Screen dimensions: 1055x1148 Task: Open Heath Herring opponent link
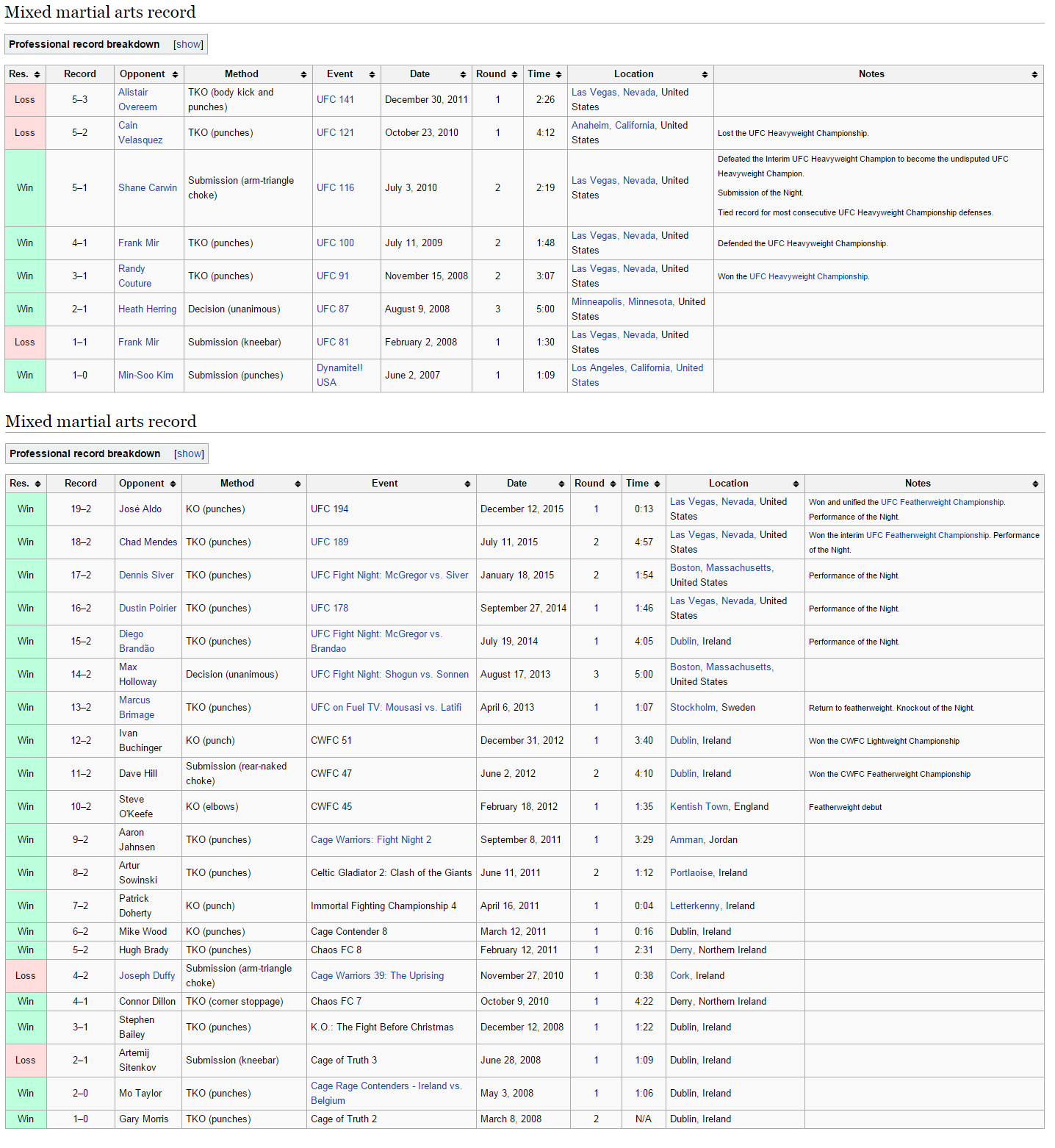click(x=147, y=309)
